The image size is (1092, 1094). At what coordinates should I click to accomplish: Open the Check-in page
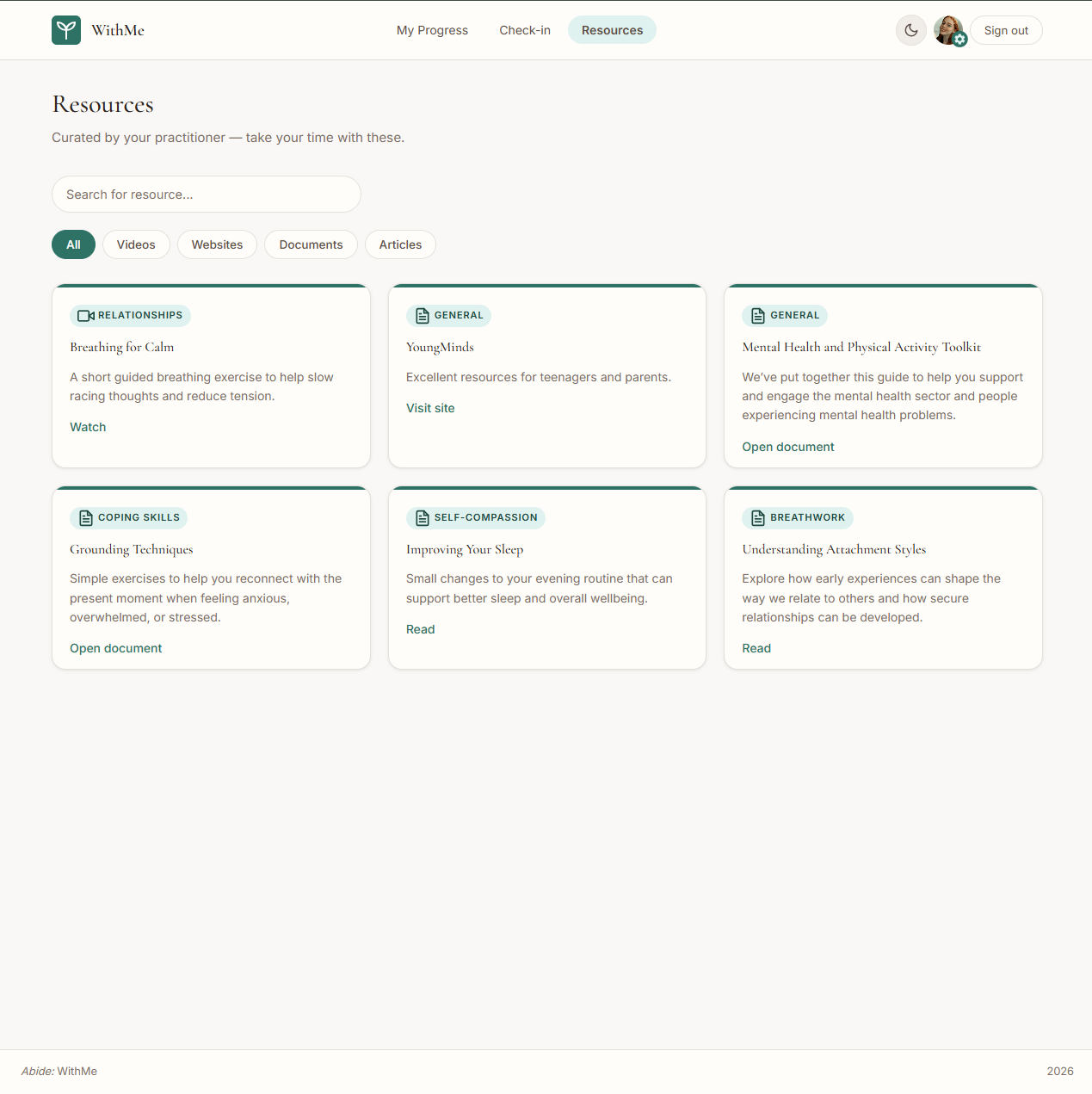click(x=525, y=30)
